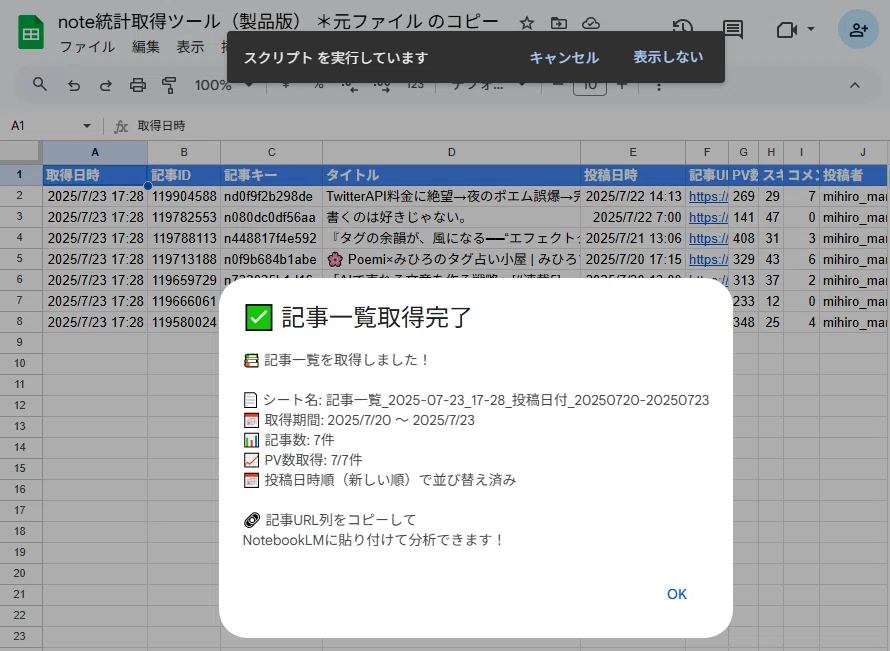Image resolution: width=890 pixels, height=651 pixels.
Task: Select the posting date 2025/7/21 13:06
Action: click(633, 238)
